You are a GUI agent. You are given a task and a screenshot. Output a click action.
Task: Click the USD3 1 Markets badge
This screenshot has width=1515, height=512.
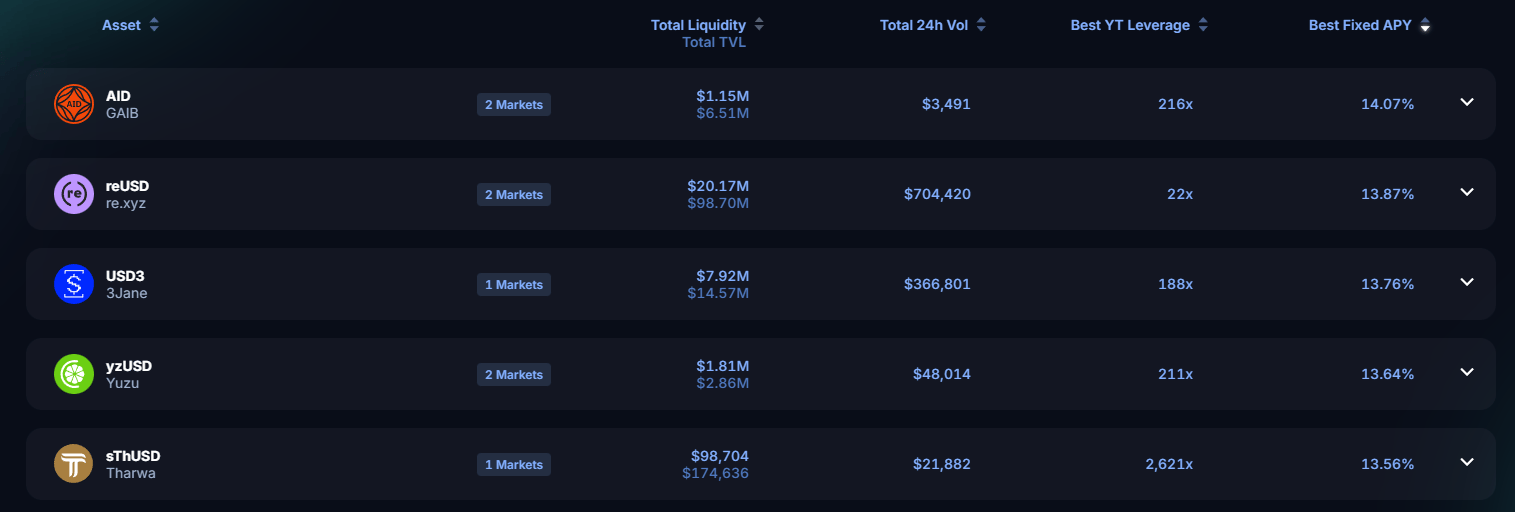514,284
